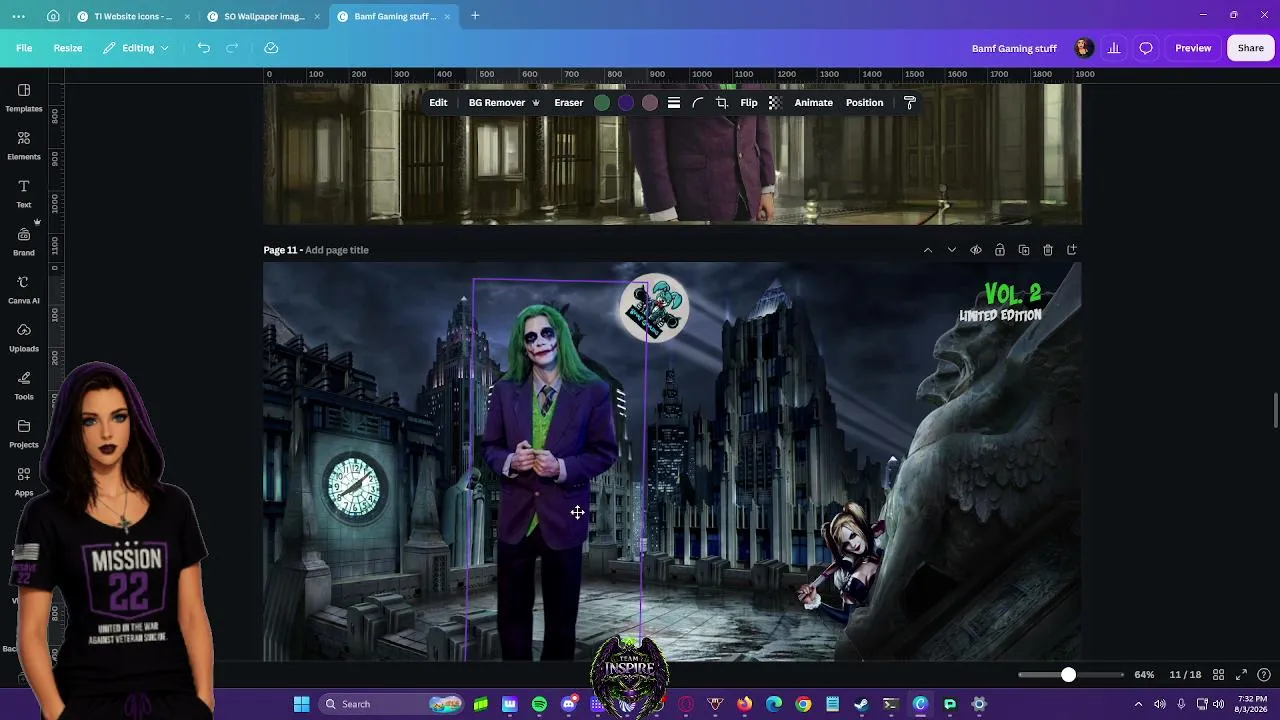Open the Resize menu
Image resolution: width=1280 pixels, height=720 pixels.
68,48
